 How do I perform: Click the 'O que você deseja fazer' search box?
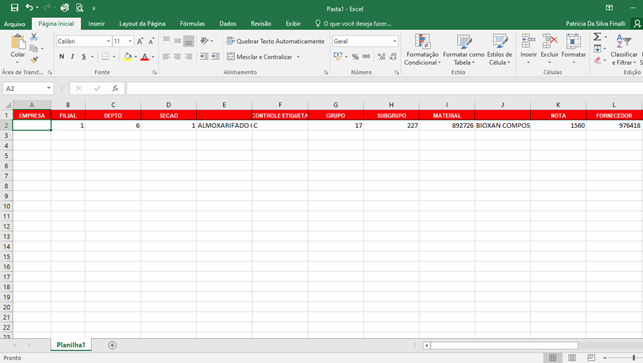pyautogui.click(x=353, y=24)
